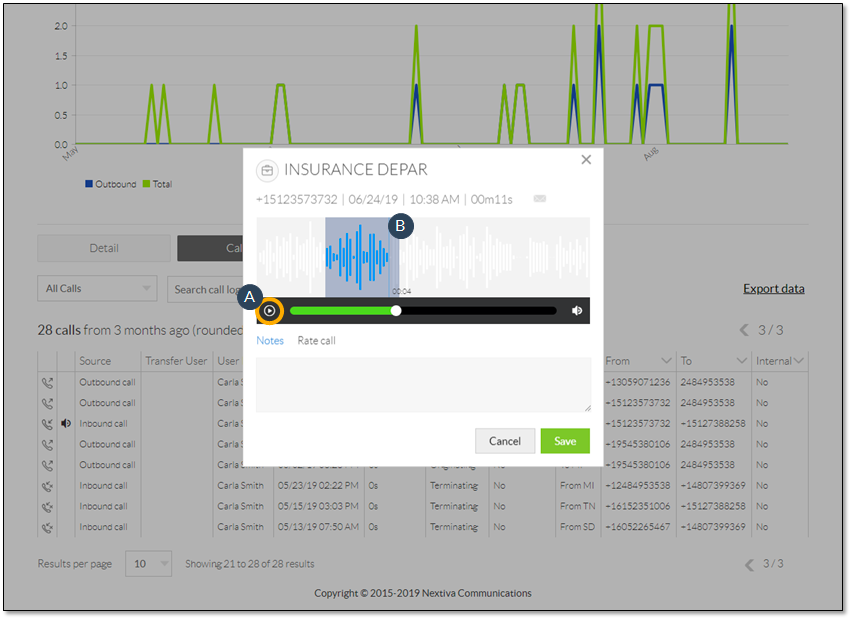Image resolution: width=852 pixels, height=620 pixels.
Task: Click the outbound call phone icon in the first row
Action: point(49,381)
